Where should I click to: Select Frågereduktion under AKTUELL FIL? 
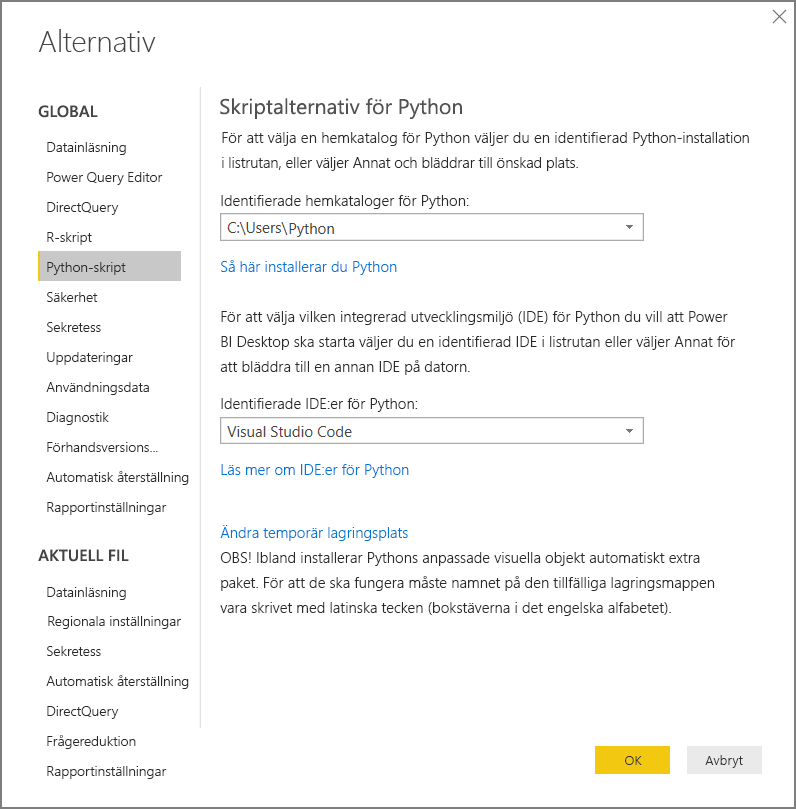pyautogui.click(x=86, y=741)
